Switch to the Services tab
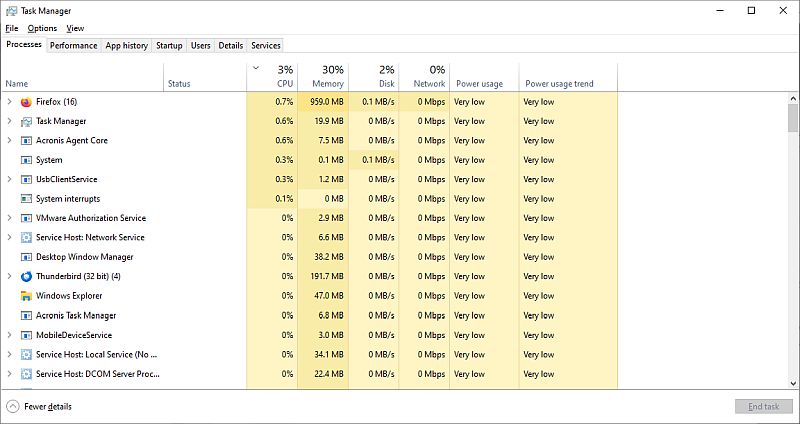Screen dimensions: 800x424 point(266,45)
